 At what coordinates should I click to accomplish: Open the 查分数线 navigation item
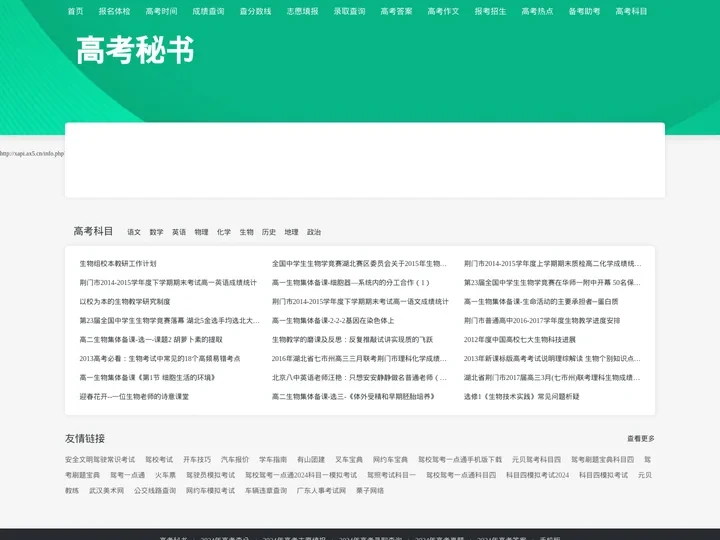pyautogui.click(x=255, y=11)
